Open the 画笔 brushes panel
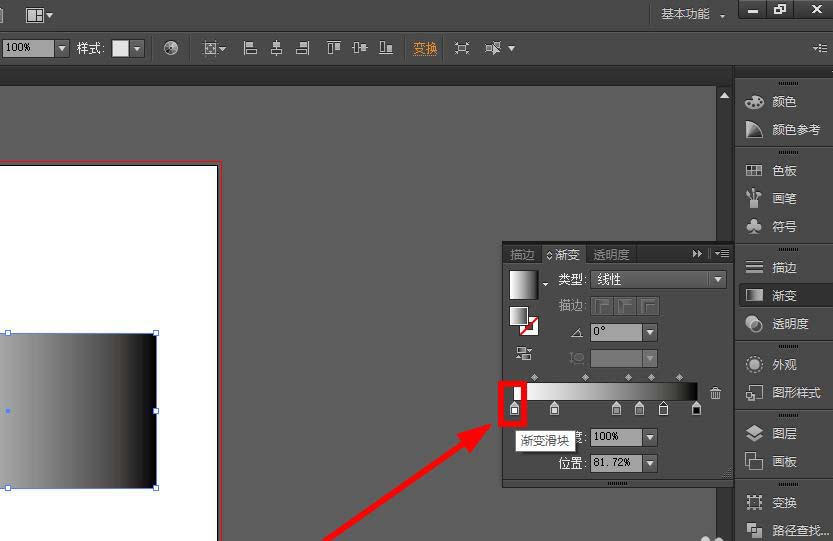This screenshot has width=833, height=541. (x=771, y=198)
